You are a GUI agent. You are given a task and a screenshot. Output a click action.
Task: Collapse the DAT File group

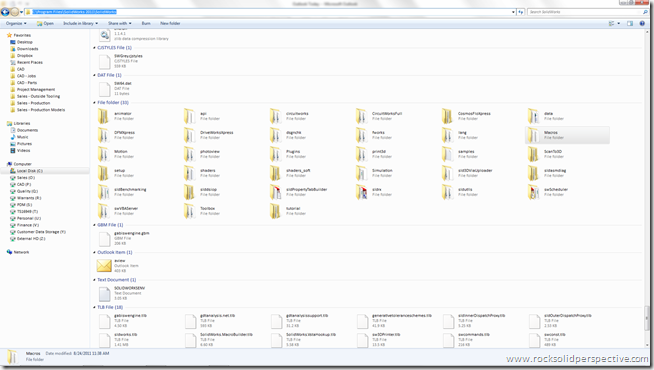[94, 76]
